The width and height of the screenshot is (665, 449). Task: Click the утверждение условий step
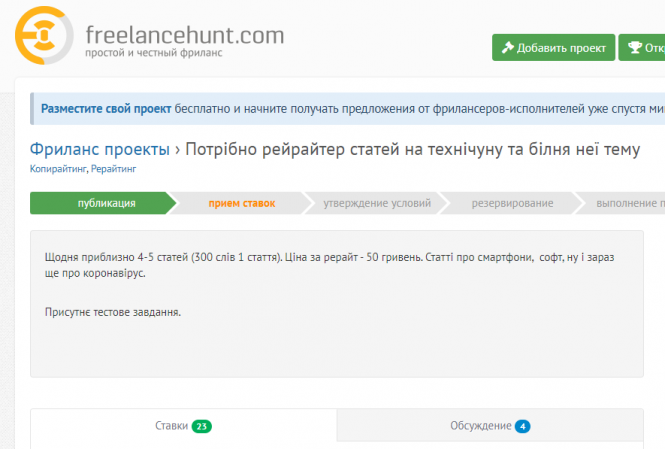point(376,203)
